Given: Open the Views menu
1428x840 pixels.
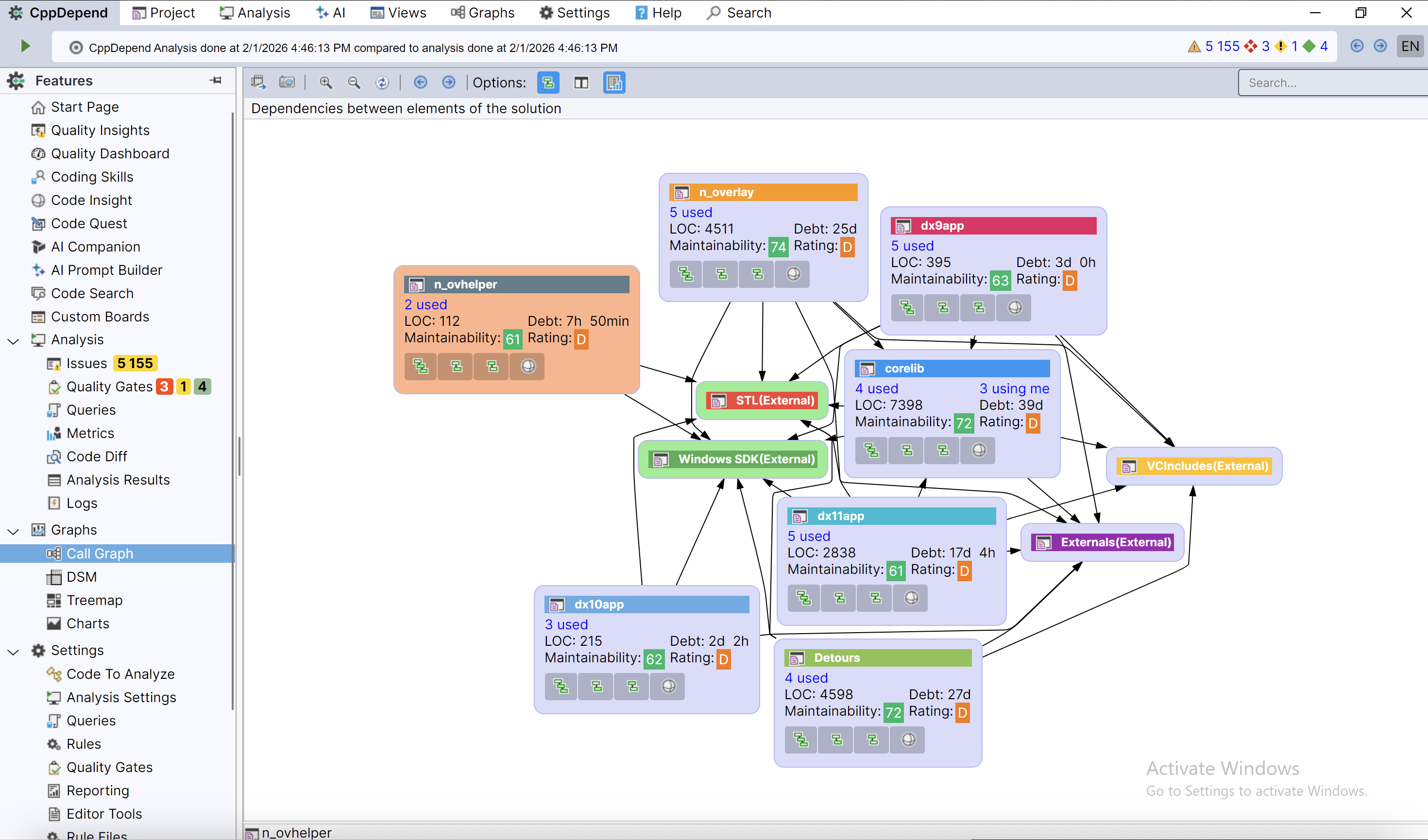Looking at the screenshot, I should click(x=397, y=13).
